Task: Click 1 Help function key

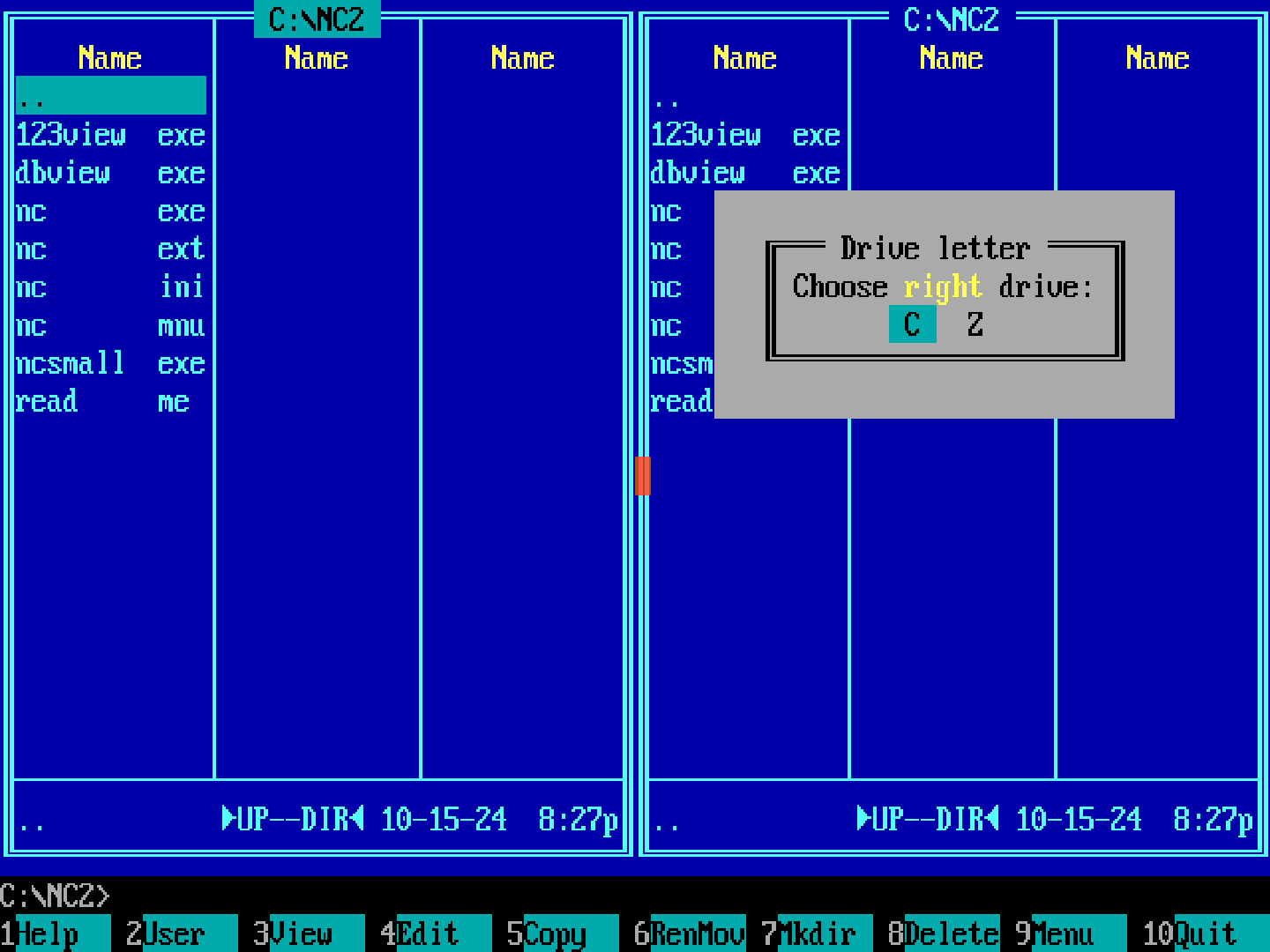Action: (x=56, y=933)
